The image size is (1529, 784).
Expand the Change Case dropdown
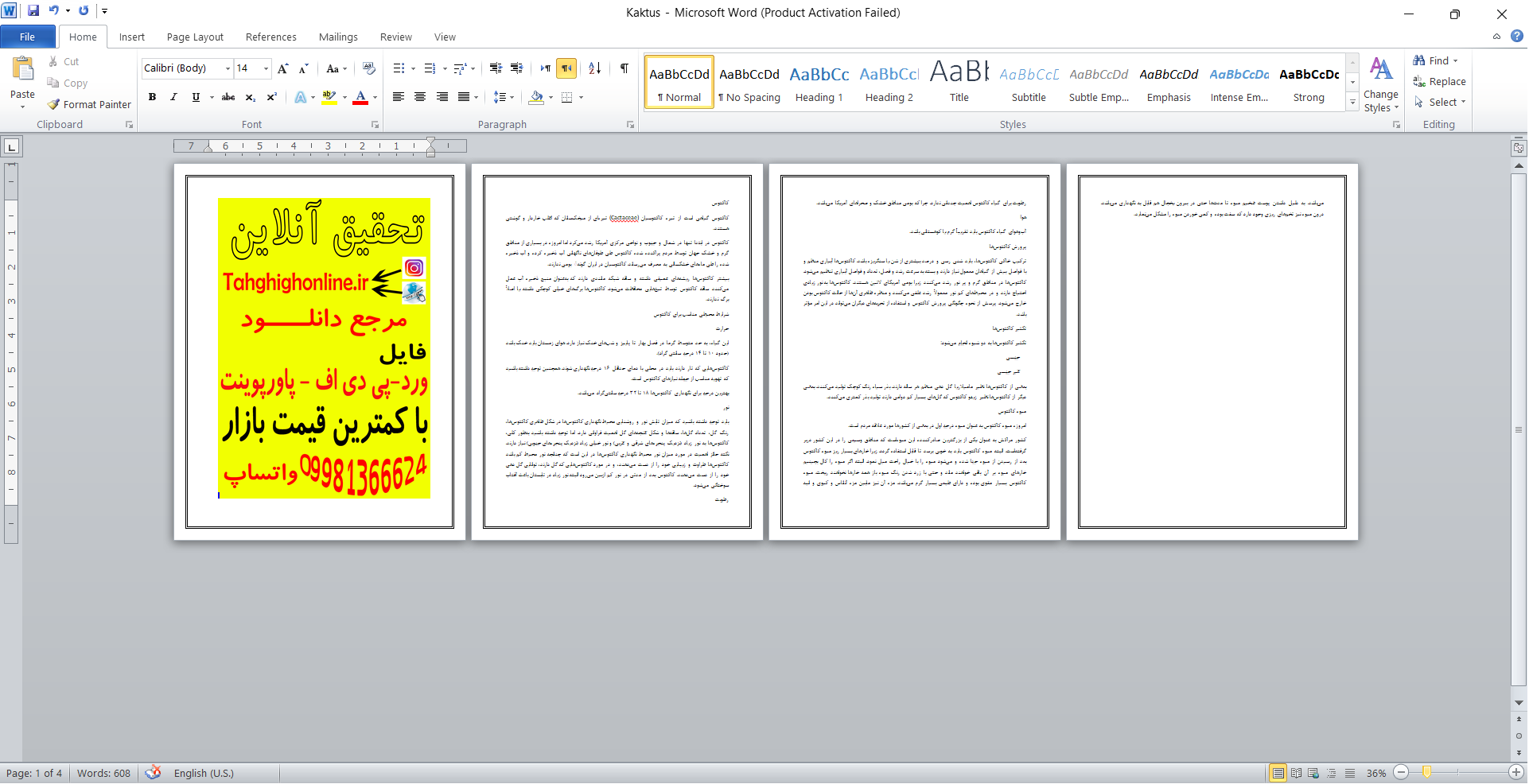pyautogui.click(x=345, y=68)
